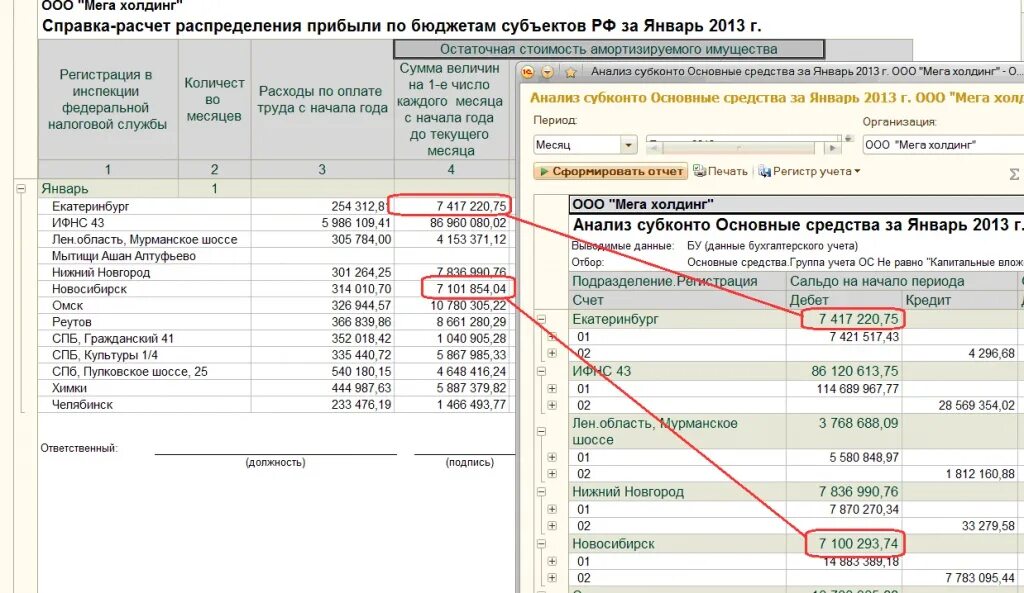The height and width of the screenshot is (593, 1024).
Task: Expand account 02 under ИФНС 43
Action: tap(552, 405)
